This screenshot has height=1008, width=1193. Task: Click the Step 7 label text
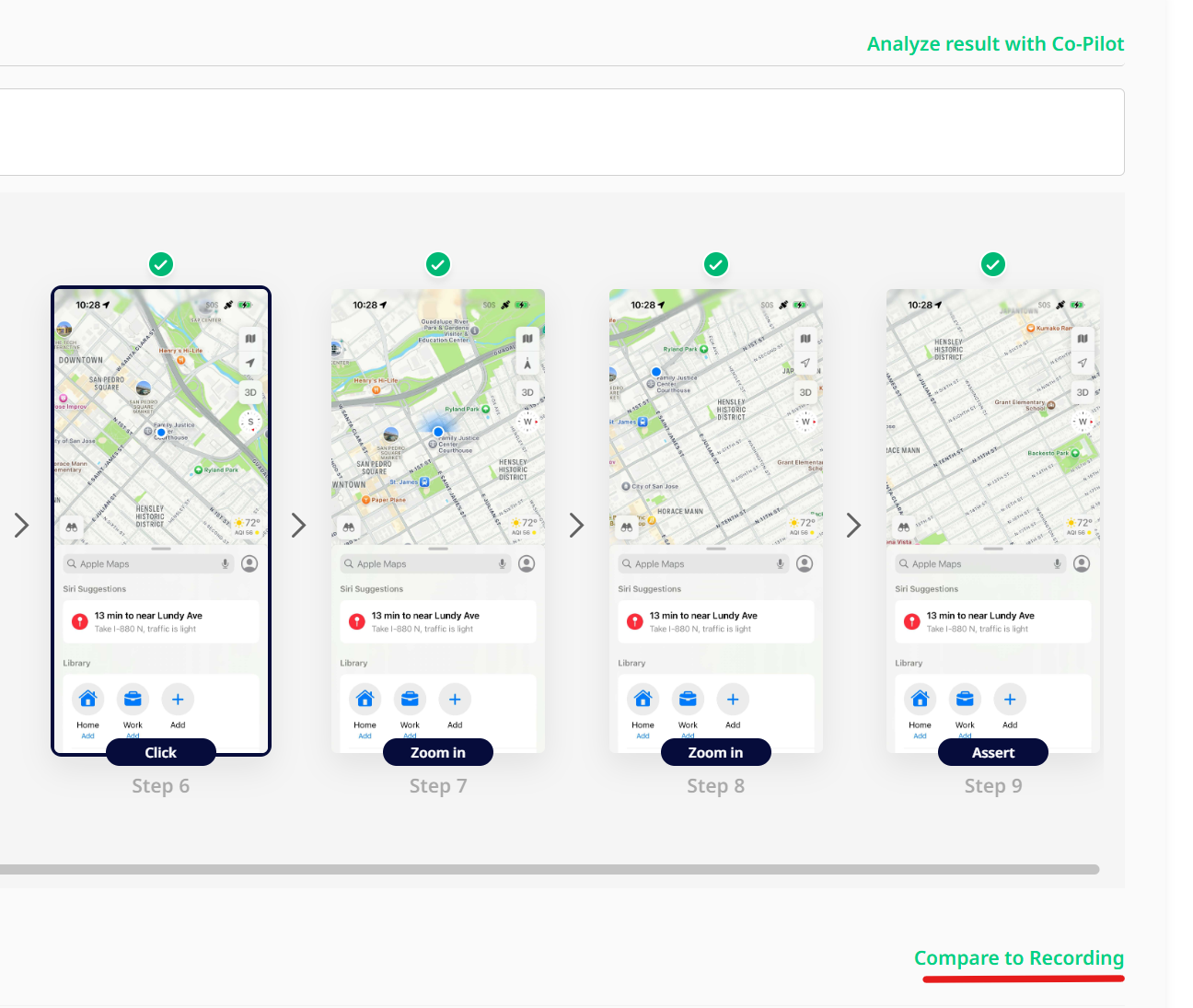point(438,786)
